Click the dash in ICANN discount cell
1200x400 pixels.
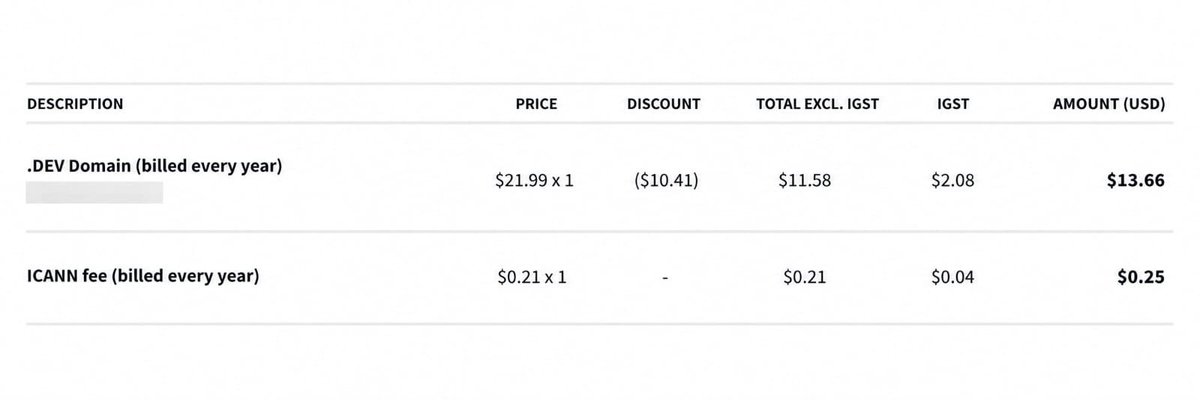[x=665, y=279]
